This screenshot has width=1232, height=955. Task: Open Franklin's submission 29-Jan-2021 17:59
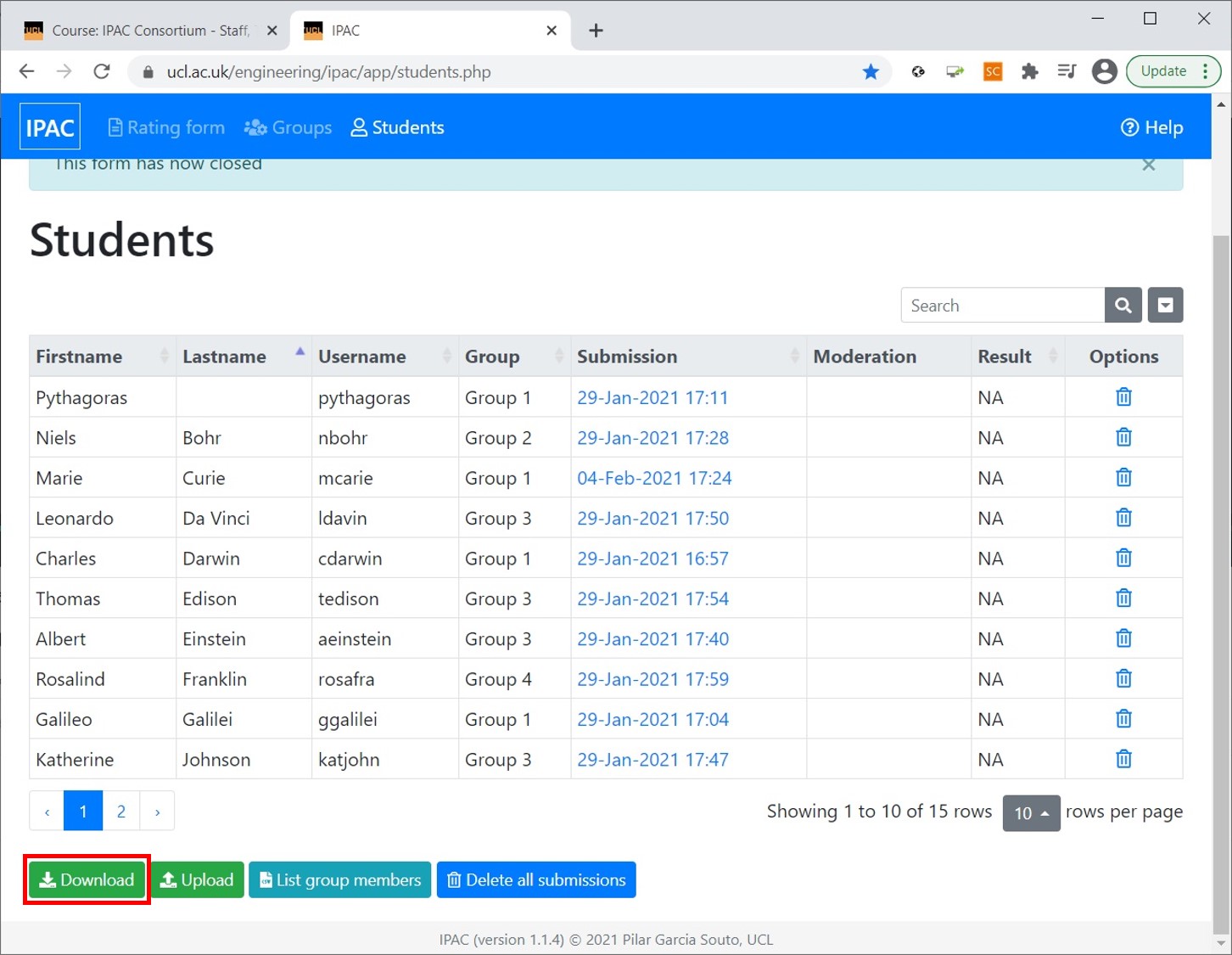click(x=652, y=679)
